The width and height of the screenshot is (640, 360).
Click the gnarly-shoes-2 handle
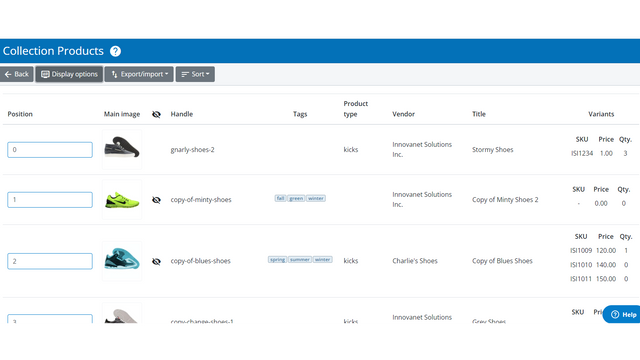[x=192, y=150]
